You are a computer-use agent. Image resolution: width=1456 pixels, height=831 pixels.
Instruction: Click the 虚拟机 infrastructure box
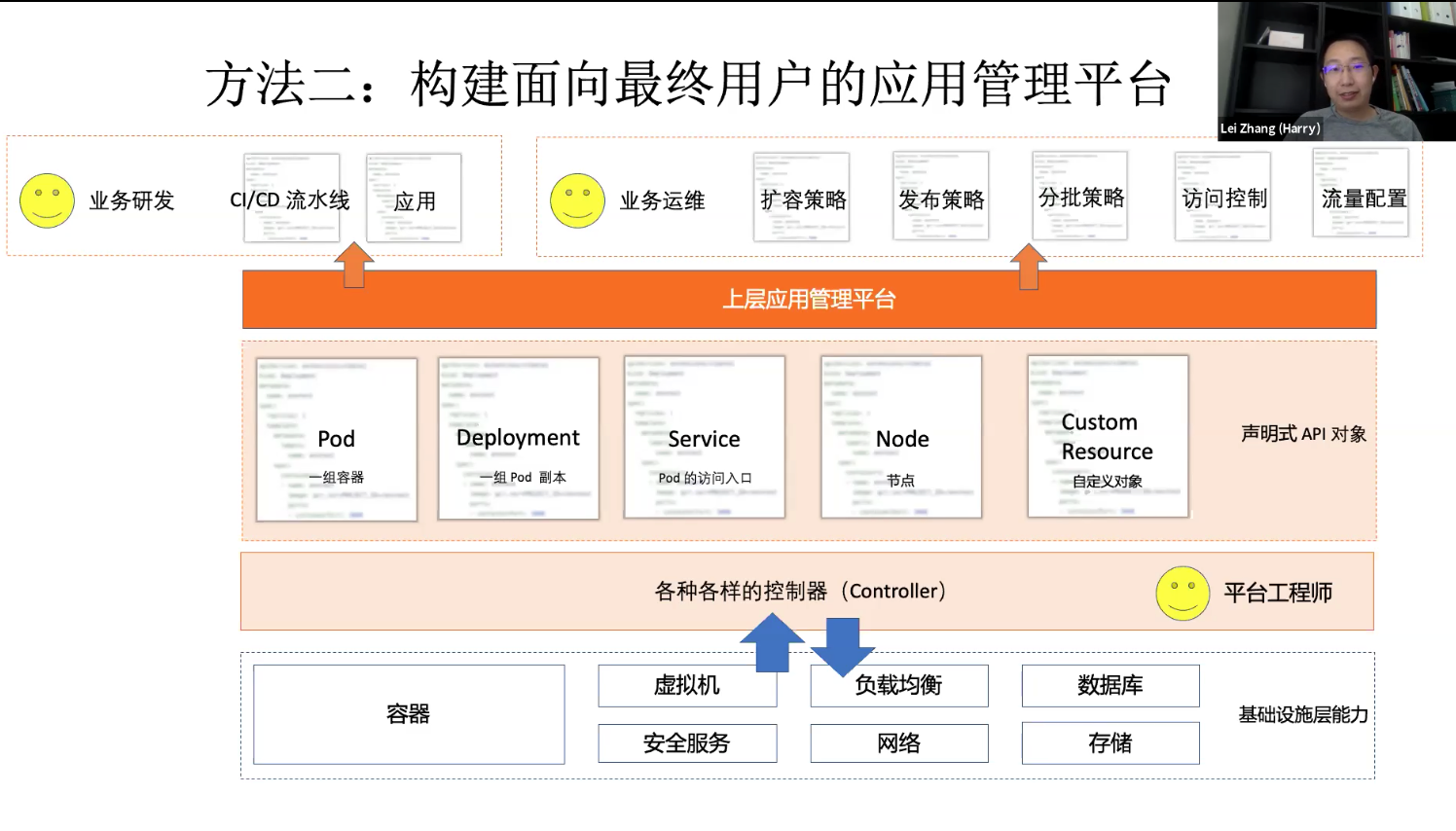coord(687,685)
